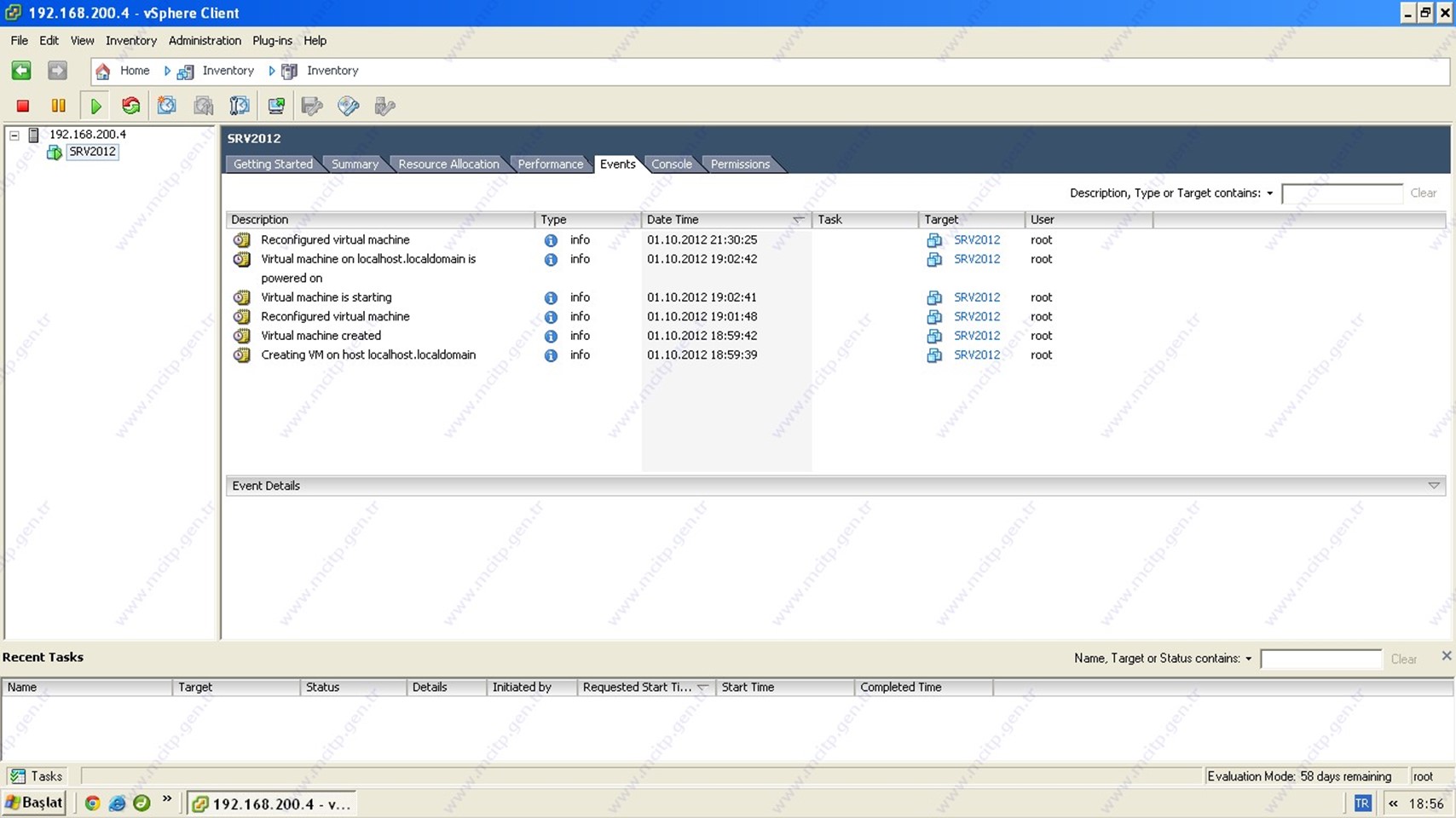Click the green circular quick launch icon

click(142, 804)
